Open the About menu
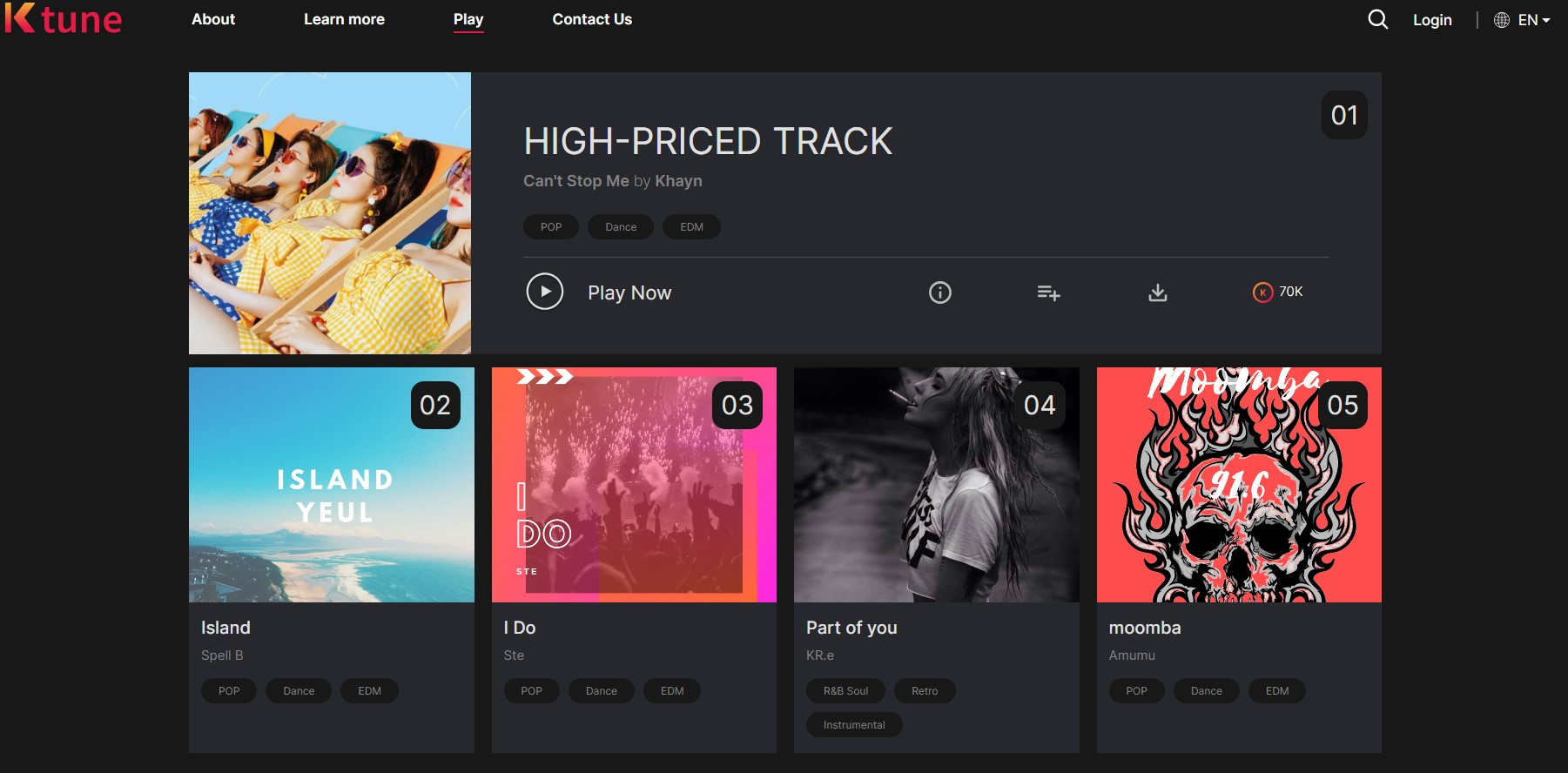This screenshot has width=1568, height=773. 213,19
